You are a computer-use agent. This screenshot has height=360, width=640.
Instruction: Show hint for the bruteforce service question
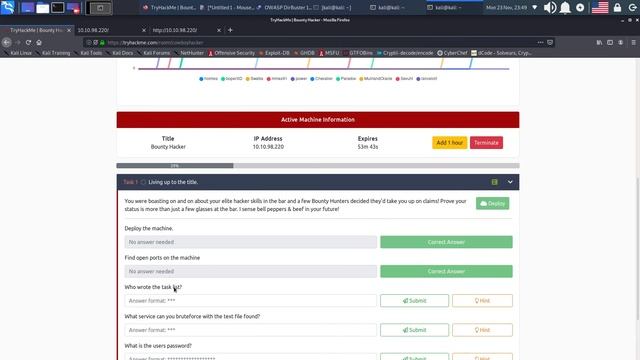[482, 330]
